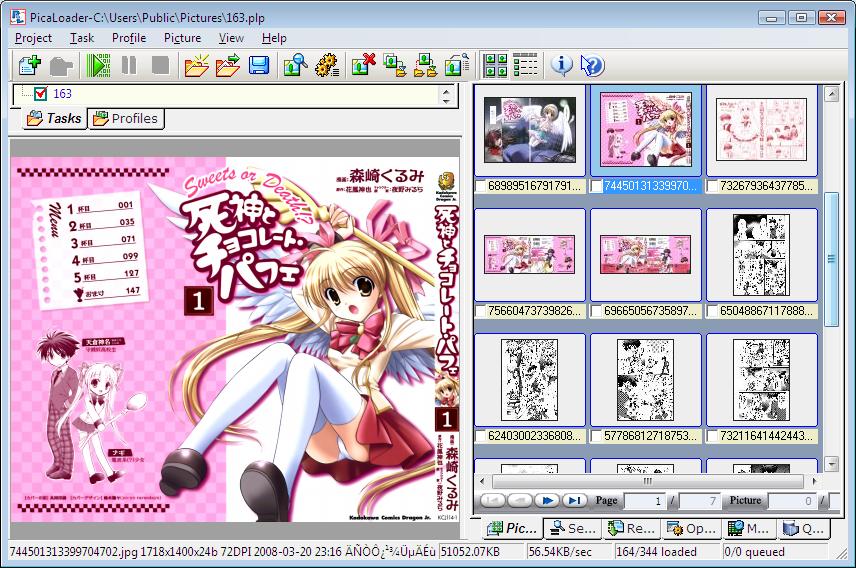This screenshot has width=856, height=568.
Task: Click the blue info About icon
Action: click(562, 66)
